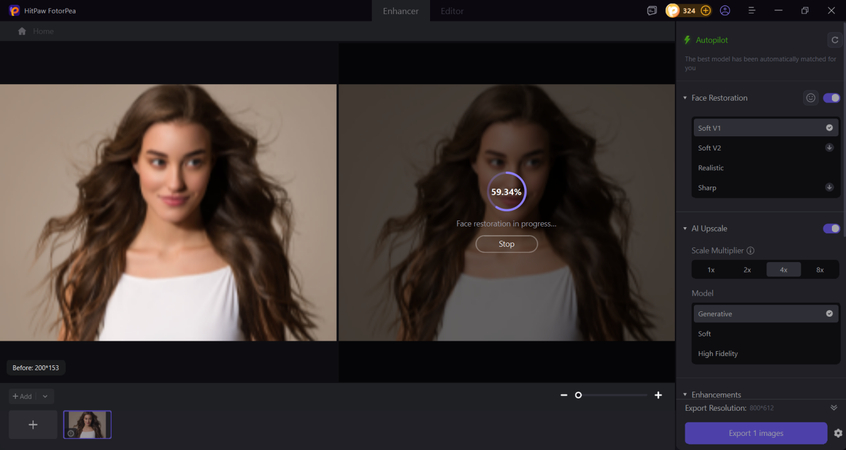846x450 pixels.
Task: Click the Scale Multiplier info icon
Action: [750, 251]
